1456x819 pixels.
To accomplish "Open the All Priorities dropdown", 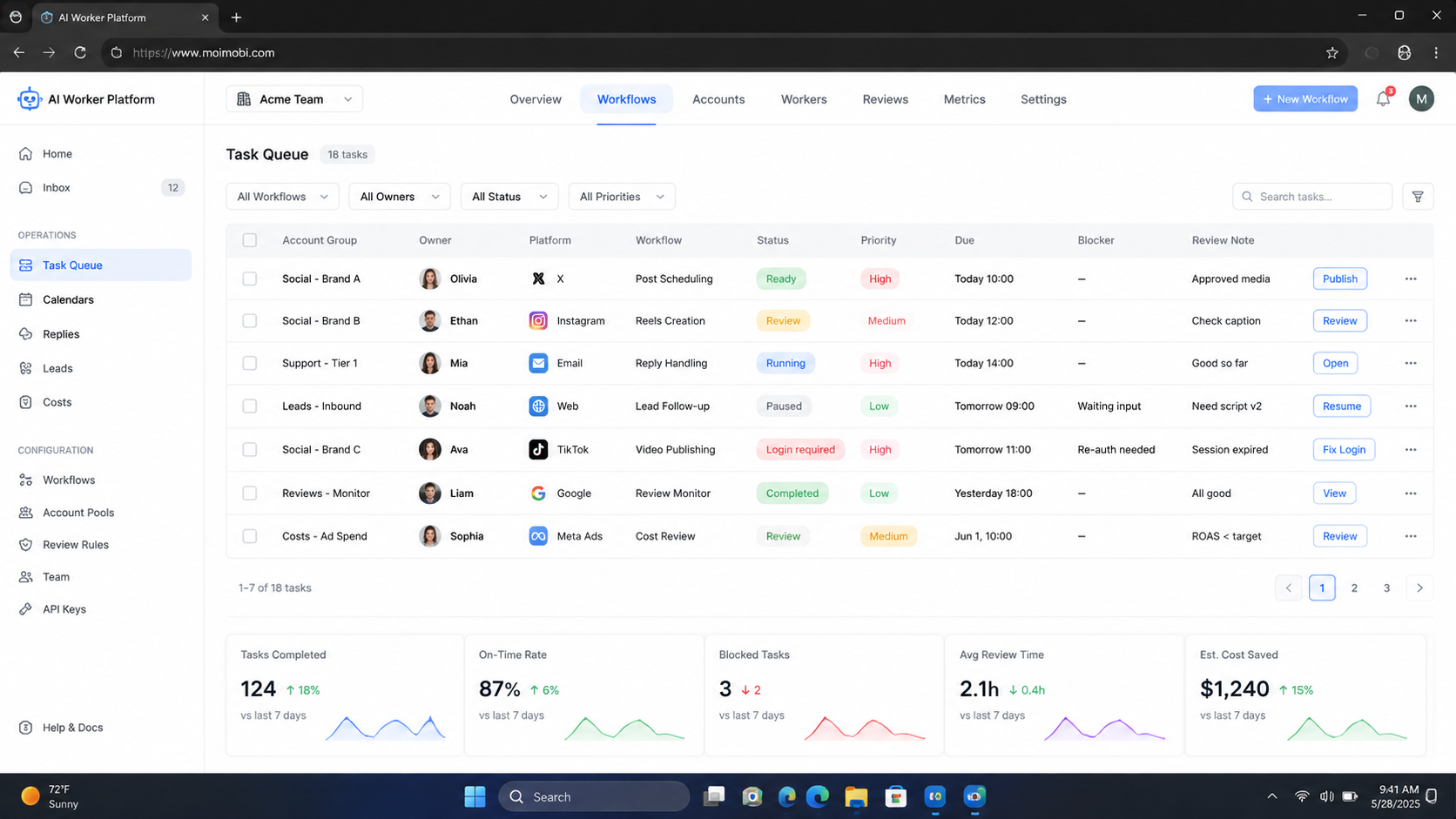I will [x=622, y=197].
